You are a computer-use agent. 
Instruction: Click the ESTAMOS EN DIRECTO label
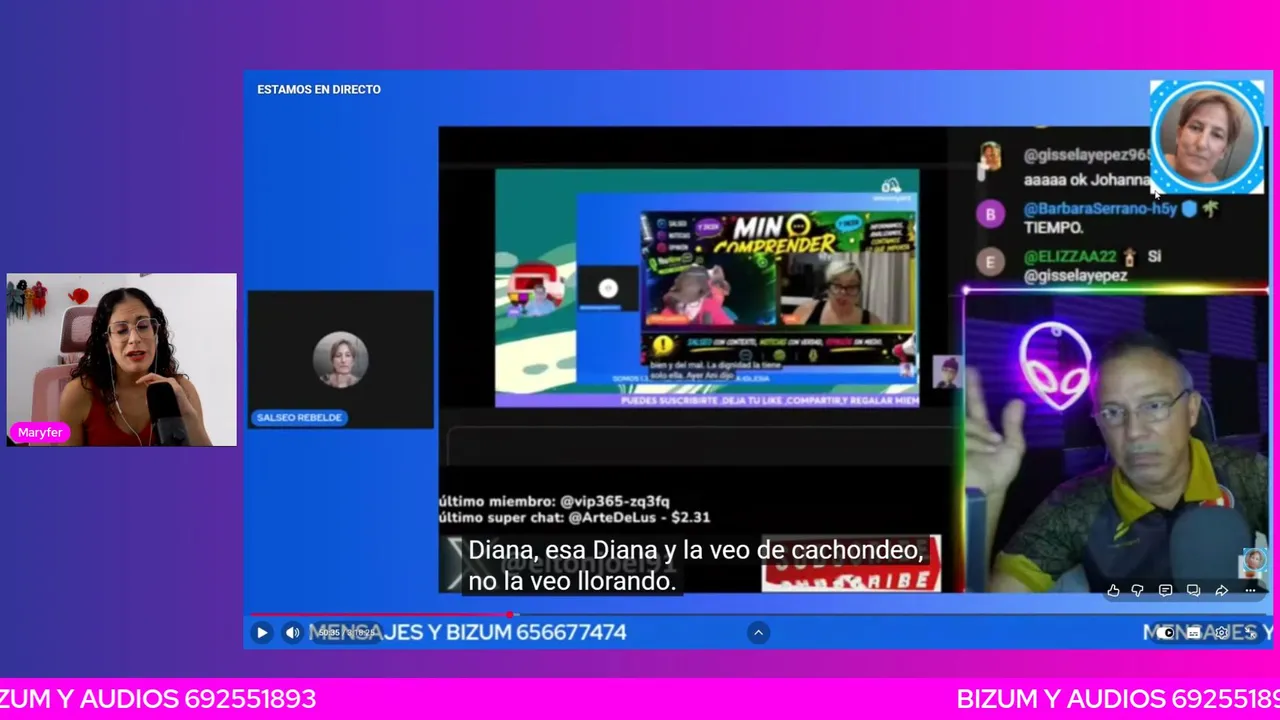(319, 89)
